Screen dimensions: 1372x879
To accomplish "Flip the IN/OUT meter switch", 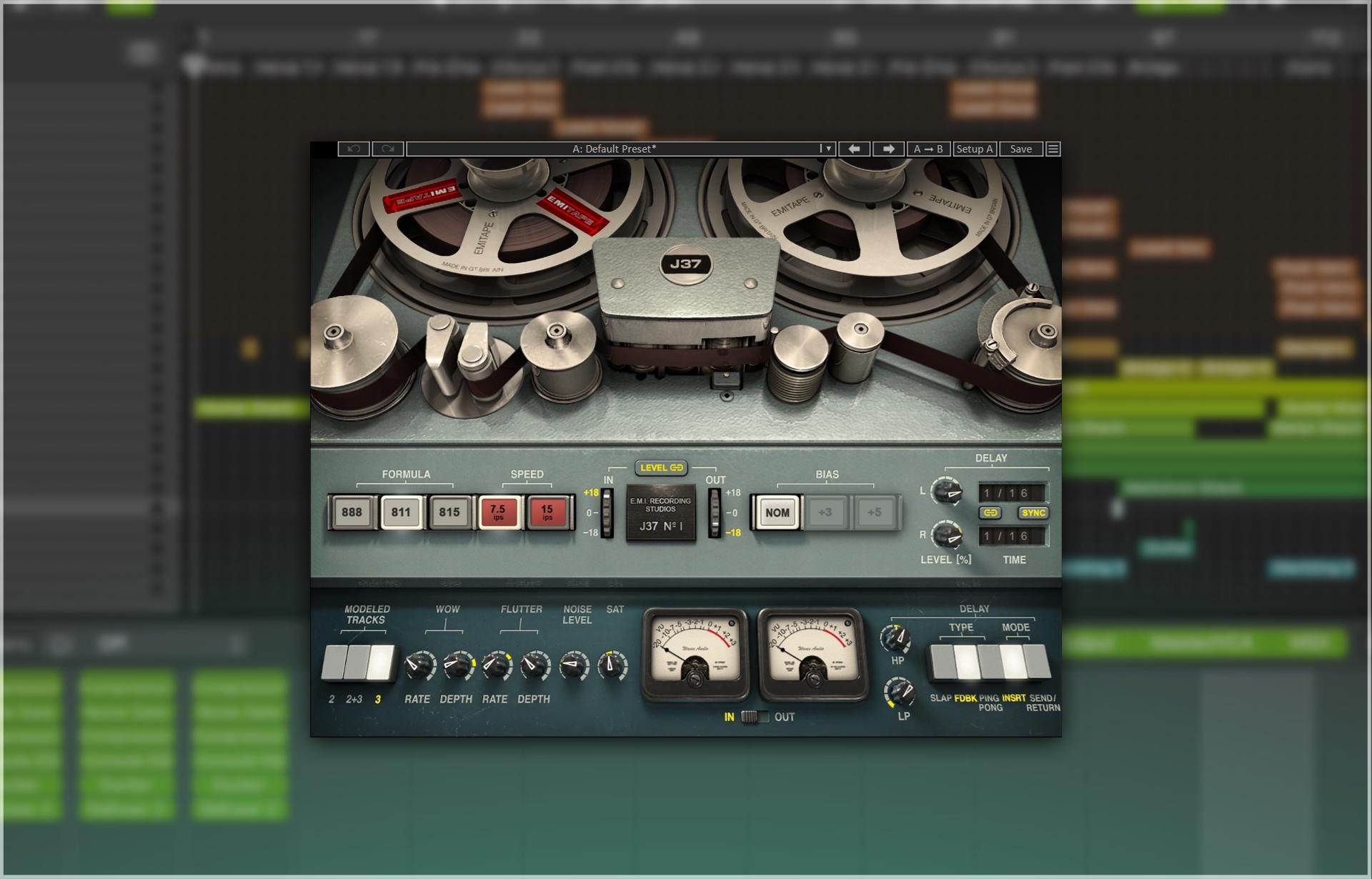I will [755, 716].
